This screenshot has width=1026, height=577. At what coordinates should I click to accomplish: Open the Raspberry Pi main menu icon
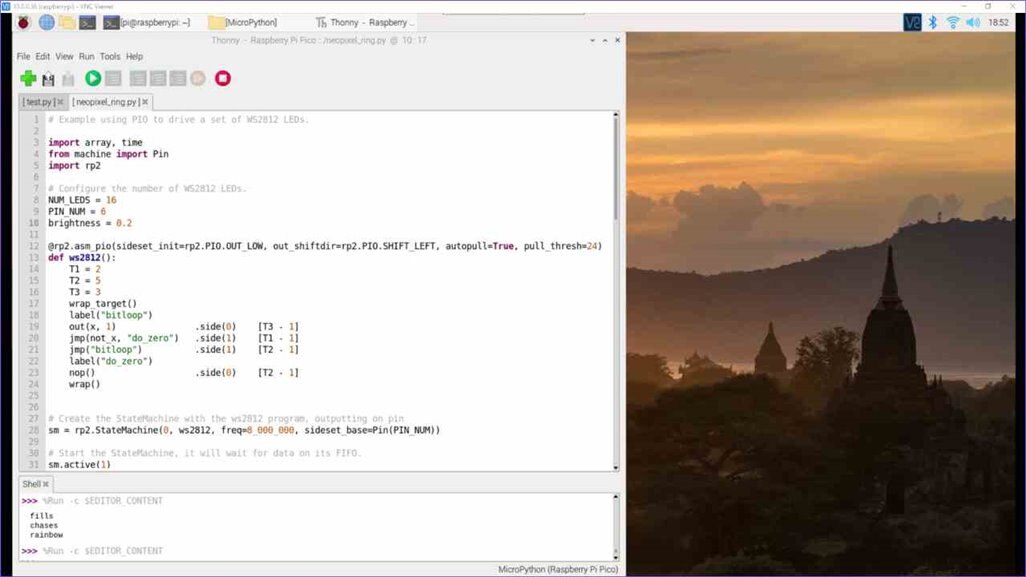tap(23, 22)
